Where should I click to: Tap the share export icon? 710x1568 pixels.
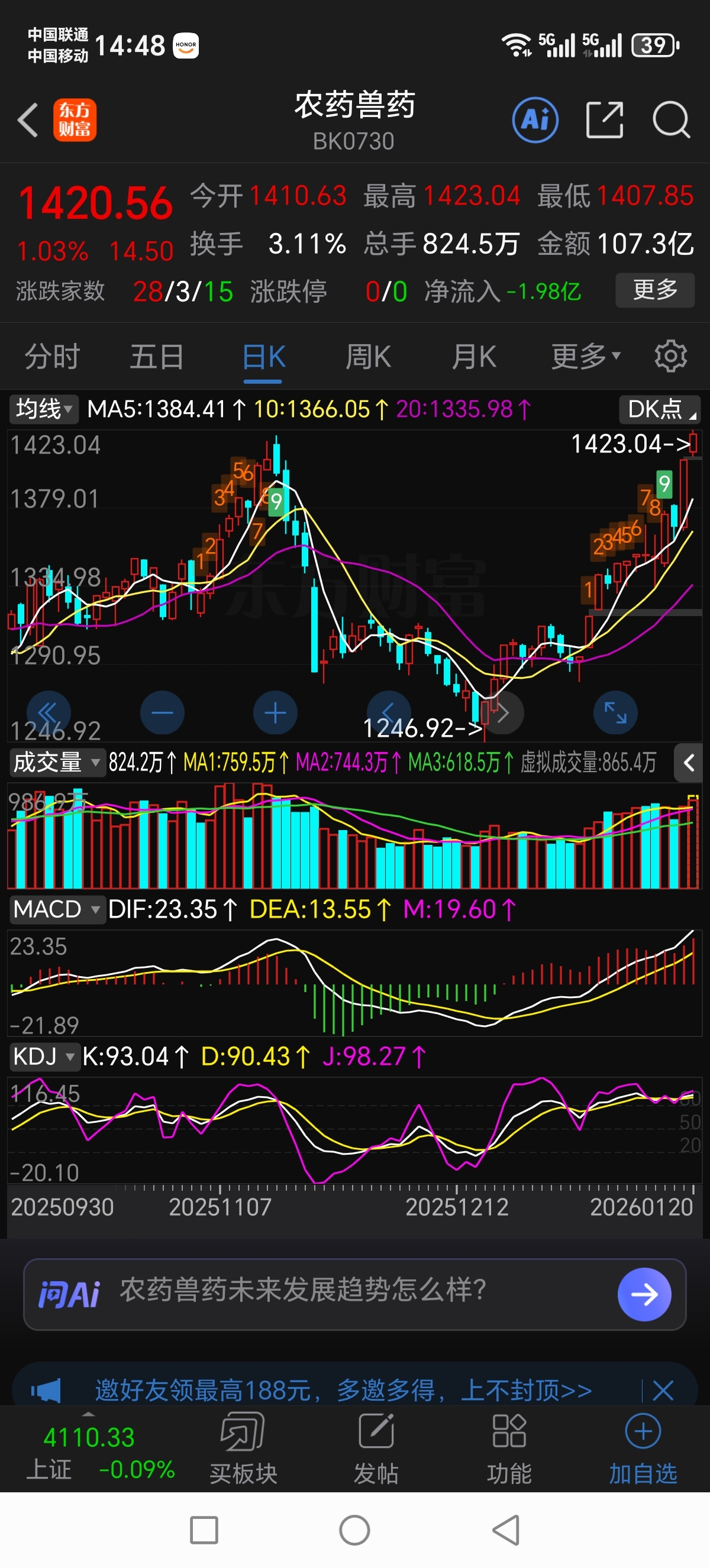click(x=605, y=119)
